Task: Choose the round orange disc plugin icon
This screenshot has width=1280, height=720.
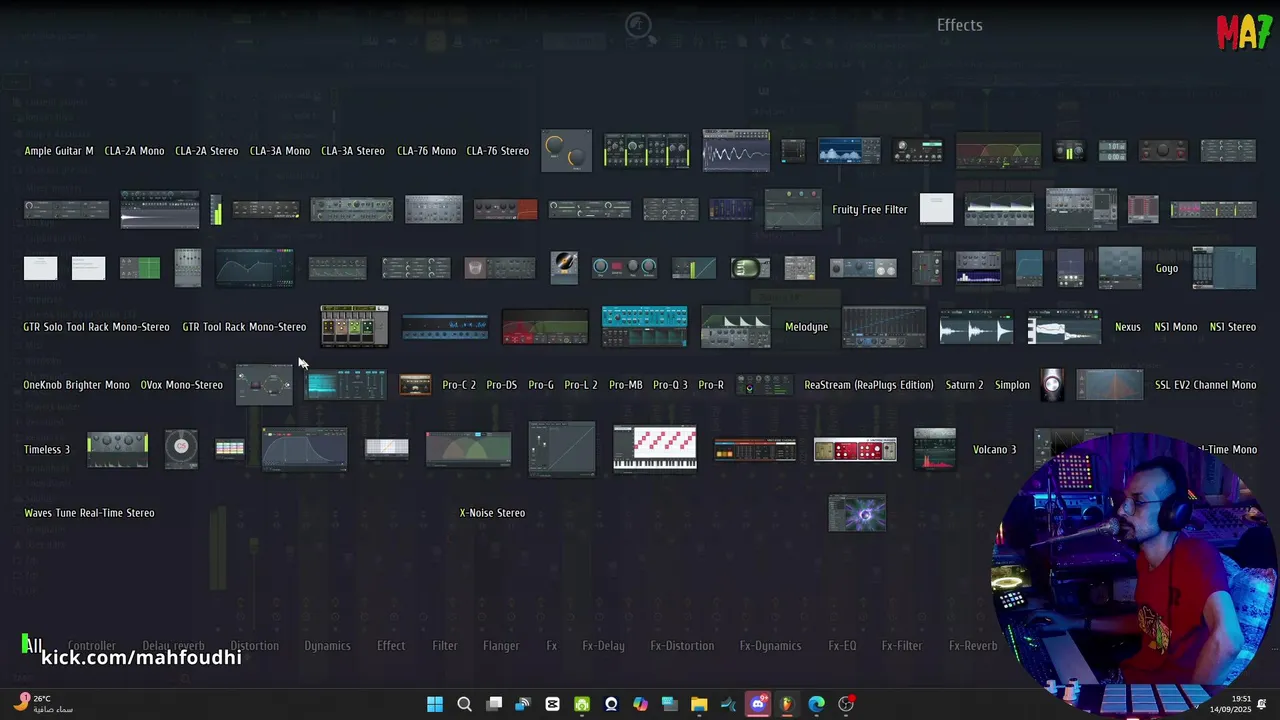Action: tap(564, 267)
